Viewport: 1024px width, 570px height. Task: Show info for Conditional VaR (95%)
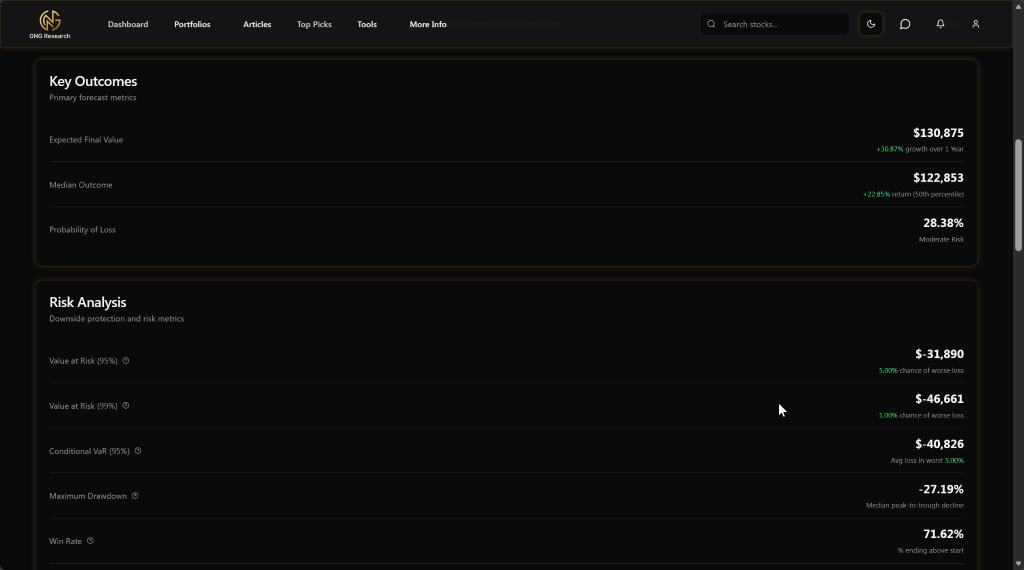tap(138, 451)
